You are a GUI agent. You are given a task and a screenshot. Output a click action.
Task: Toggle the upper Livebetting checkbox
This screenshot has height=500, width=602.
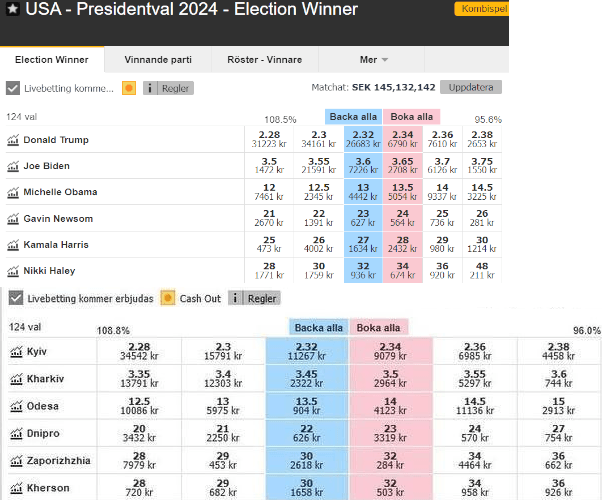(13, 88)
